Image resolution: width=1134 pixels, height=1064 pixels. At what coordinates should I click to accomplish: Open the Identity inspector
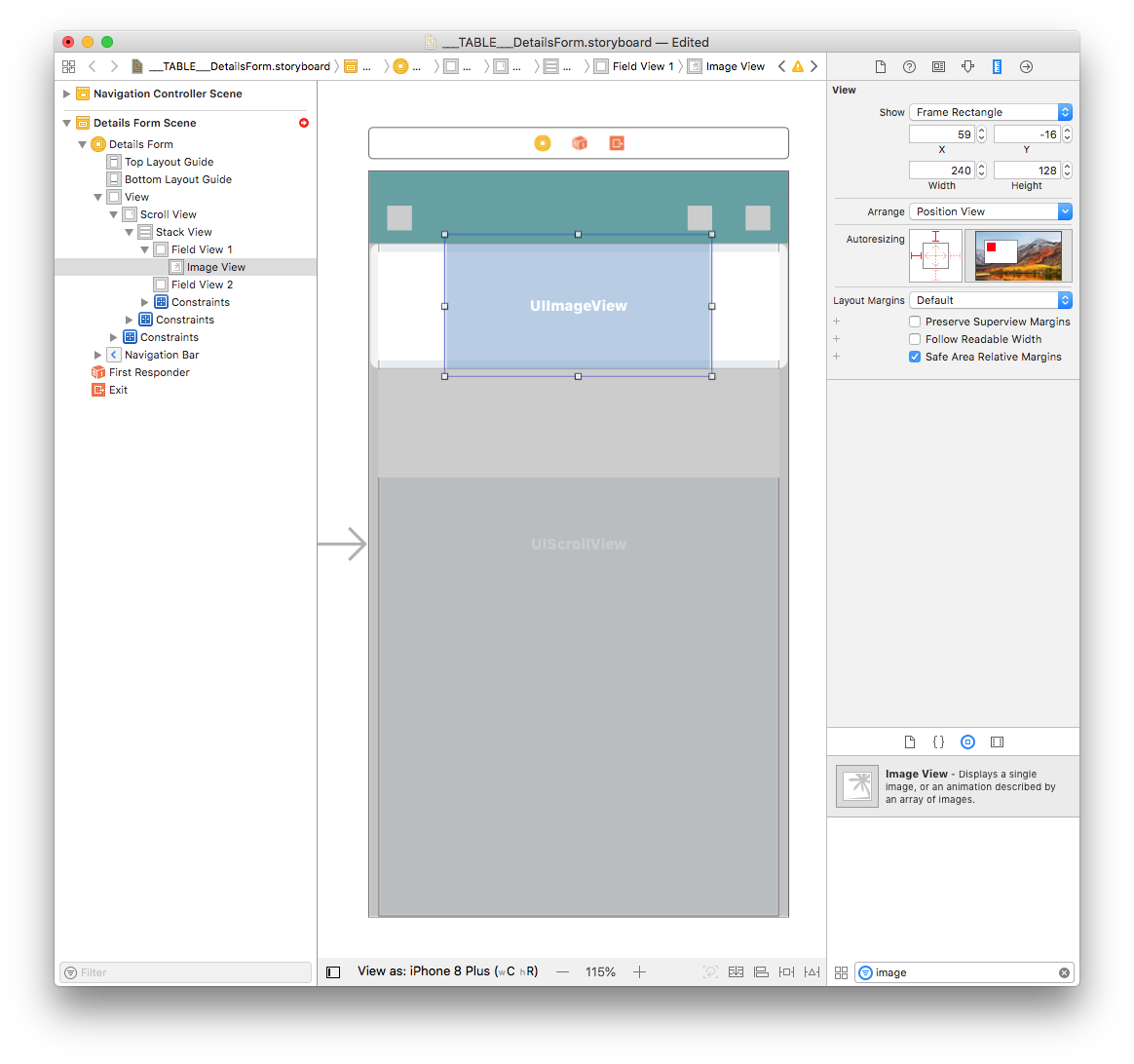tap(938, 66)
